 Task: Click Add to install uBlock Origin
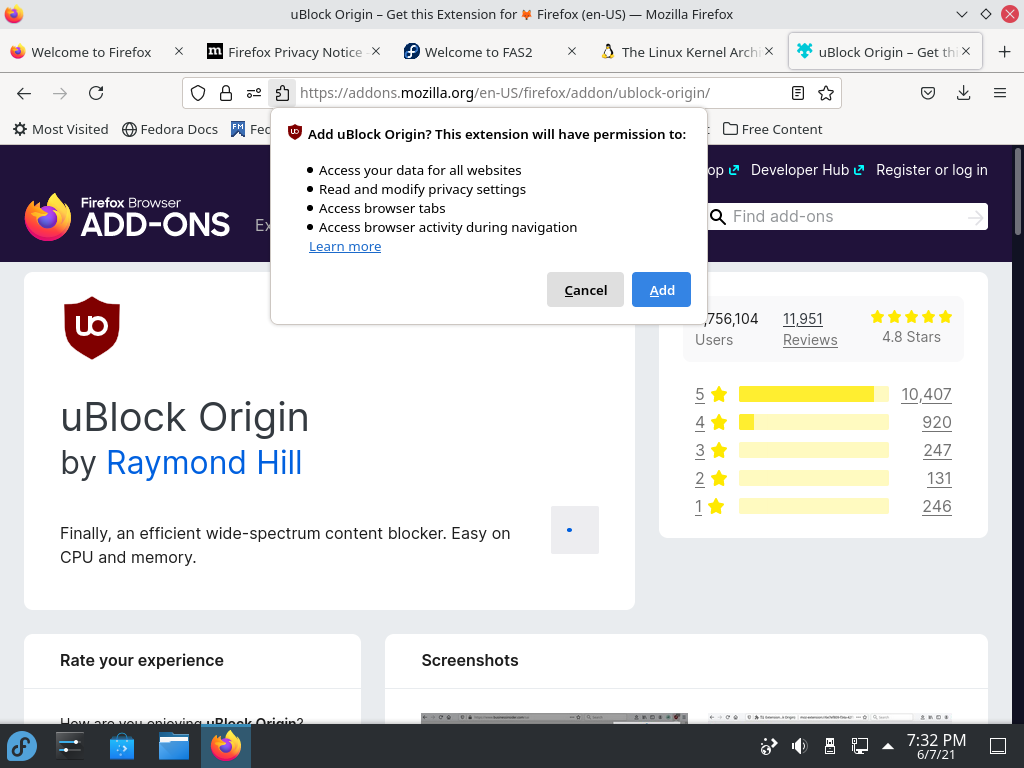point(662,290)
